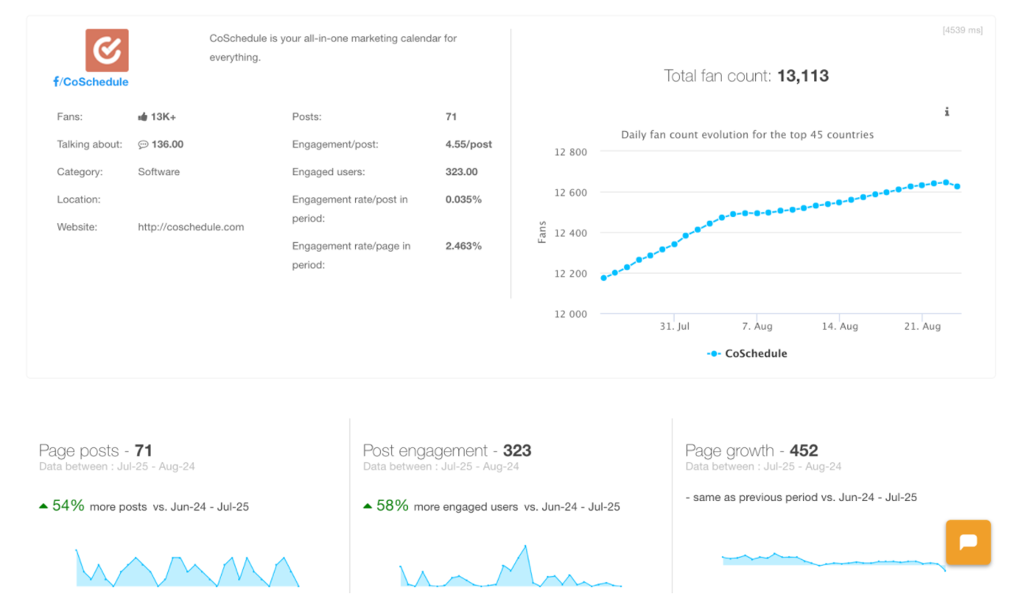Click the 14. Aug x-axis label
This screenshot has height=609, width=1024.
(x=840, y=326)
